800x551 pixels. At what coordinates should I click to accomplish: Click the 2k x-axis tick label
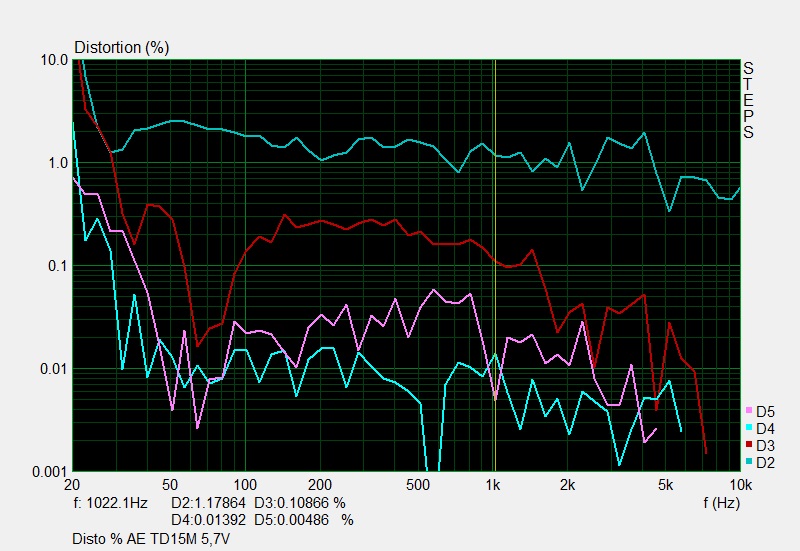click(x=567, y=485)
